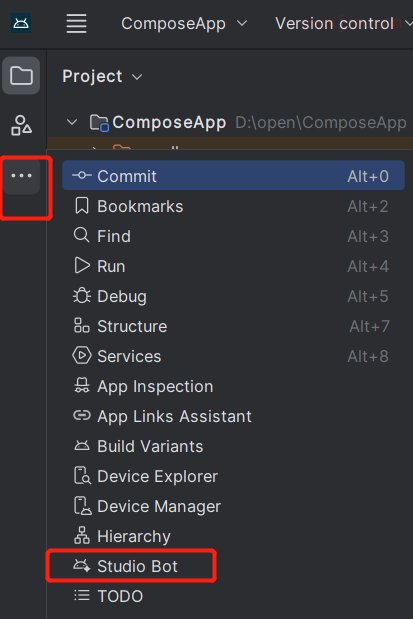This screenshot has width=413, height=619.
Task: Open the Resource Manager sidebar icon
Action: pyautogui.click(x=21, y=125)
